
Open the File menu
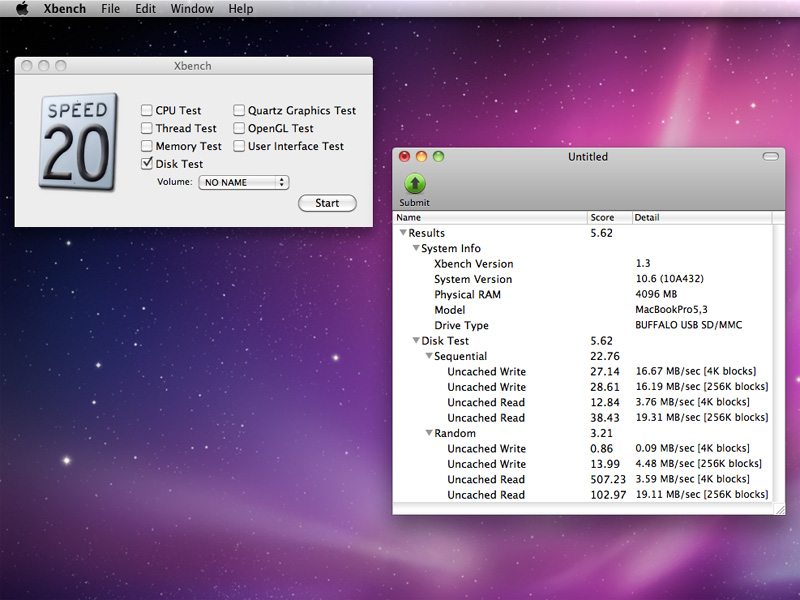pos(110,9)
